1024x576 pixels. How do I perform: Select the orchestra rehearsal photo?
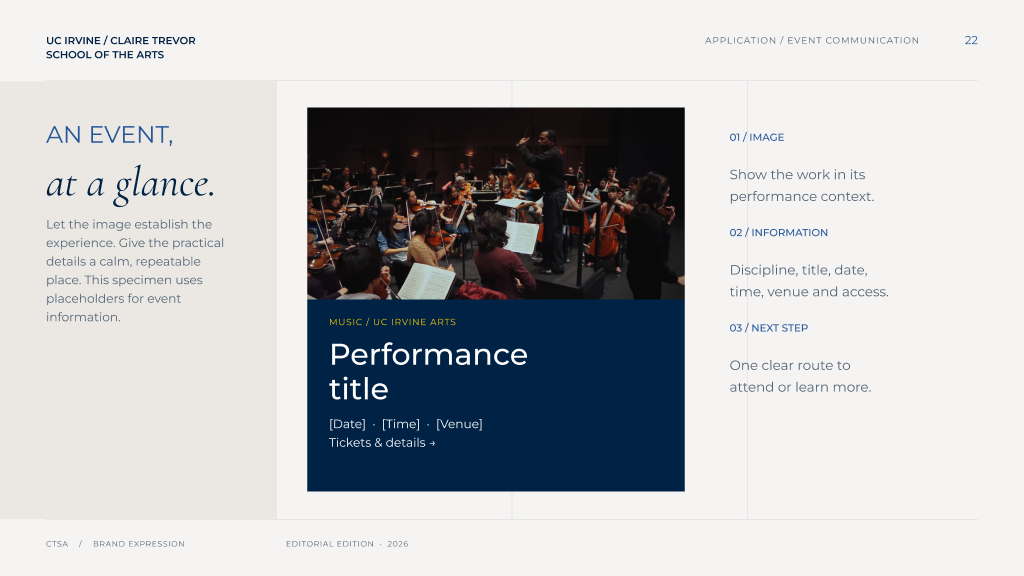coord(496,204)
